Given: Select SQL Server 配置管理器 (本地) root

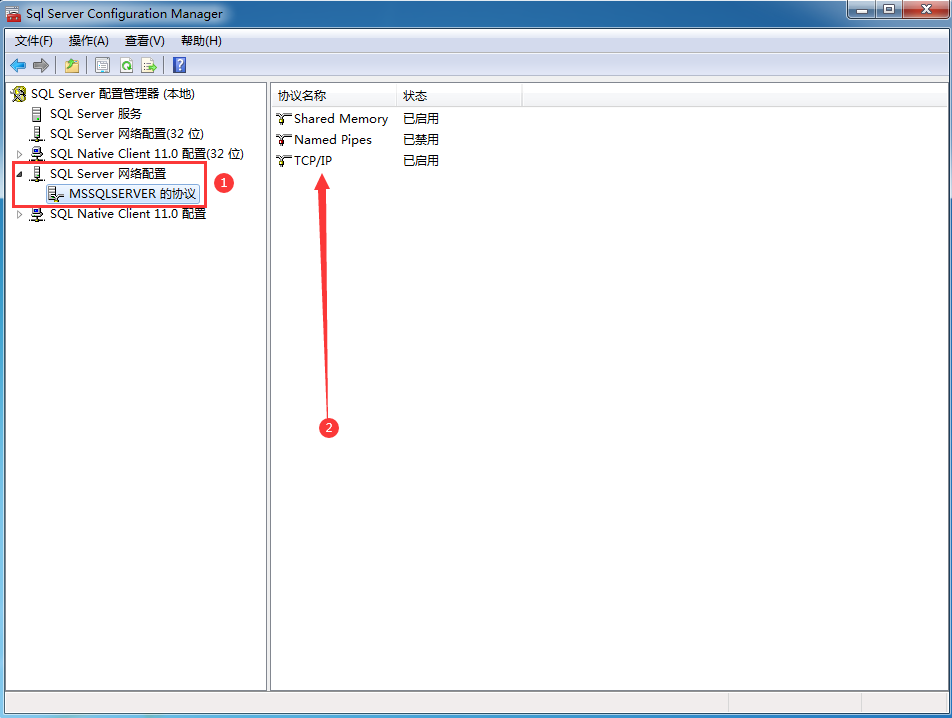Looking at the screenshot, I should click(113, 93).
